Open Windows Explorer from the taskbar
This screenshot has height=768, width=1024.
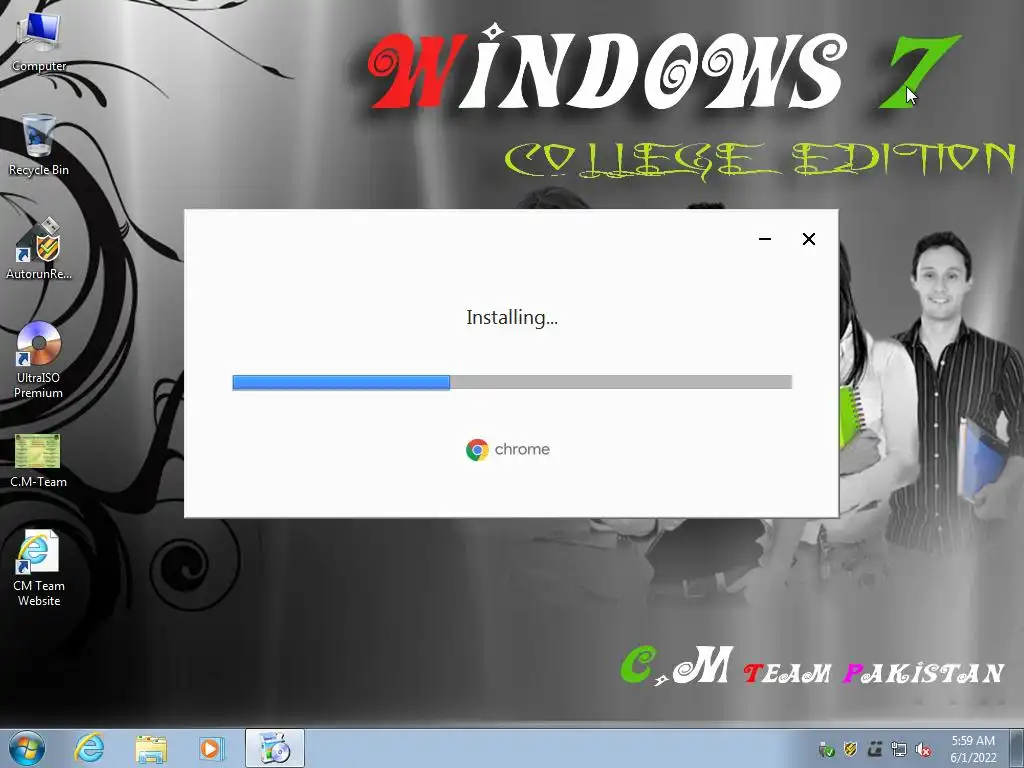(x=151, y=748)
